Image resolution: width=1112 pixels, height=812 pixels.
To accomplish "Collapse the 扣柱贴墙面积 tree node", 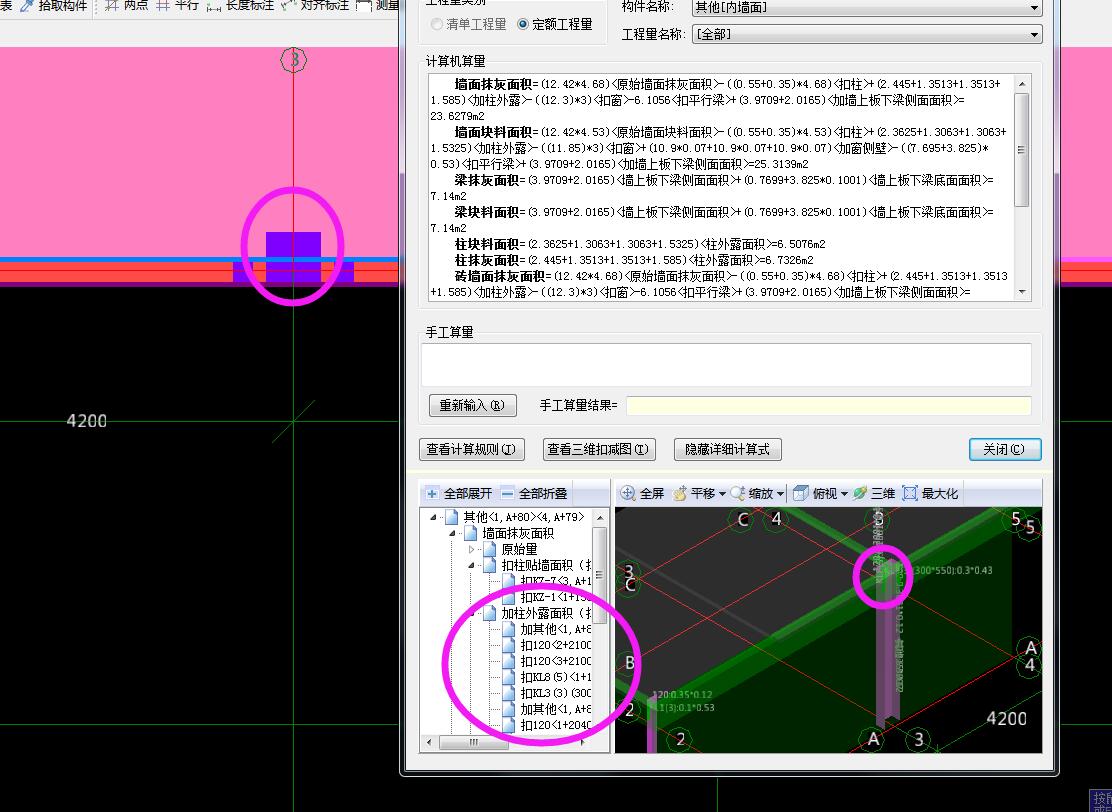I will click(471, 565).
